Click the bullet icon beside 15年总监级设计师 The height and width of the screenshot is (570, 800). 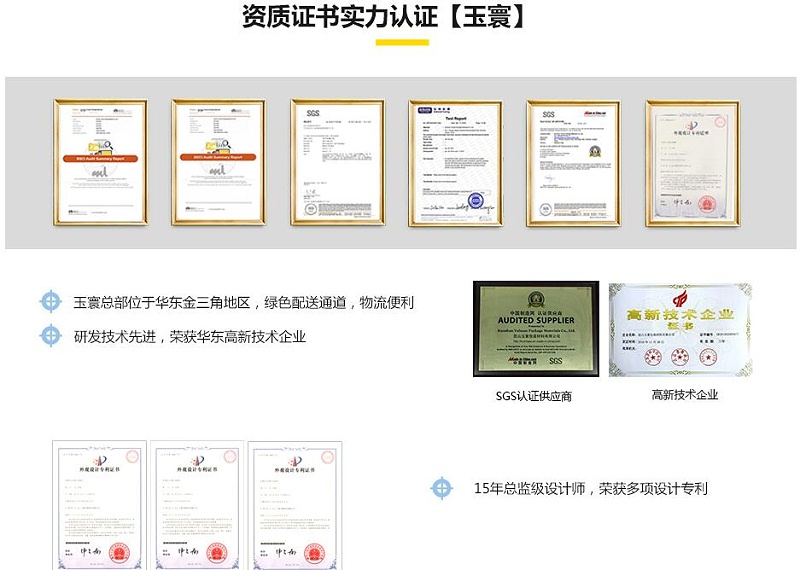click(441, 488)
